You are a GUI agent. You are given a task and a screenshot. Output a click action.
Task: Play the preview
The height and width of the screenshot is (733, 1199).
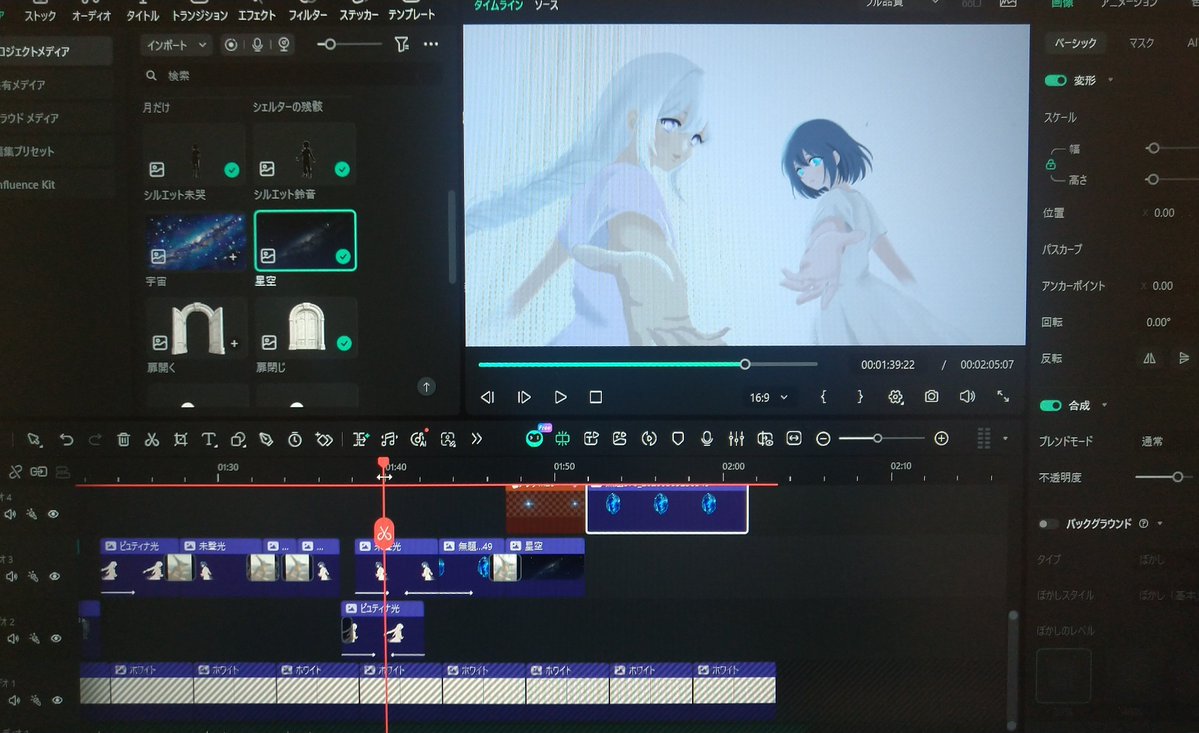coord(560,397)
